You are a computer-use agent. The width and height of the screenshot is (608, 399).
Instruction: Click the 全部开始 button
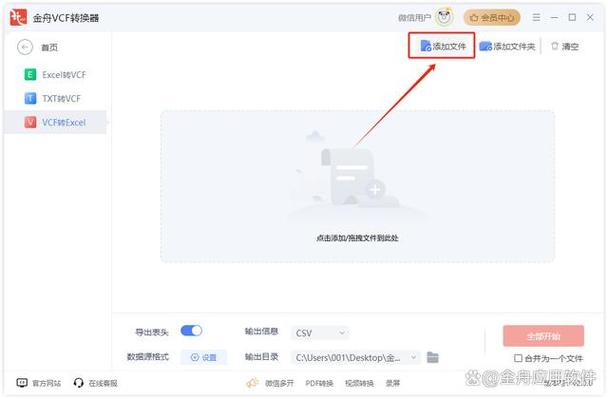tap(543, 336)
